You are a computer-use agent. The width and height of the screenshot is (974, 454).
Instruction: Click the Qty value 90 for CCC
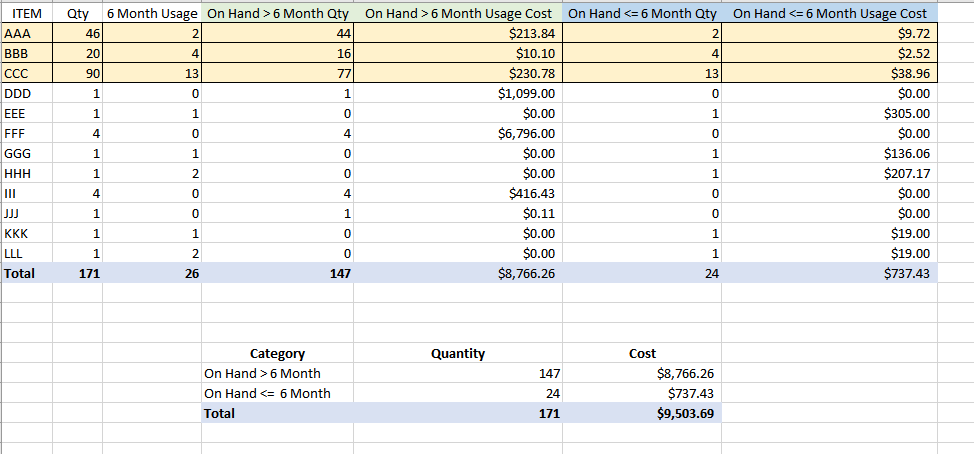78,74
